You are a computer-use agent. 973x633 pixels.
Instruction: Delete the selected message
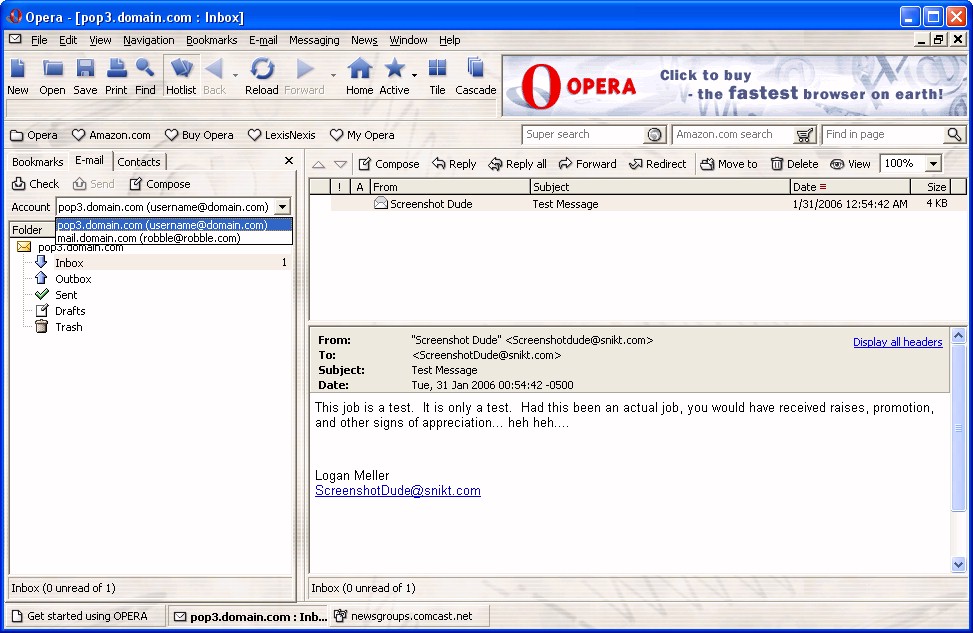[x=794, y=164]
